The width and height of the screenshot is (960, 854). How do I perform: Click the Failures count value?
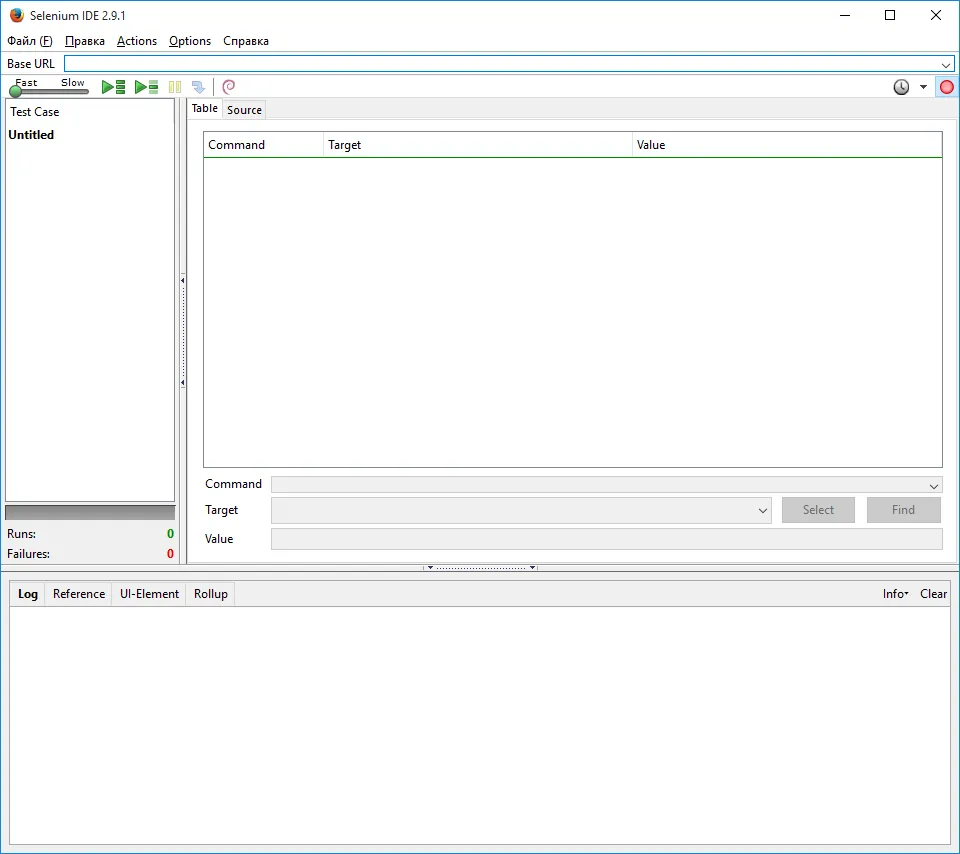(170, 554)
